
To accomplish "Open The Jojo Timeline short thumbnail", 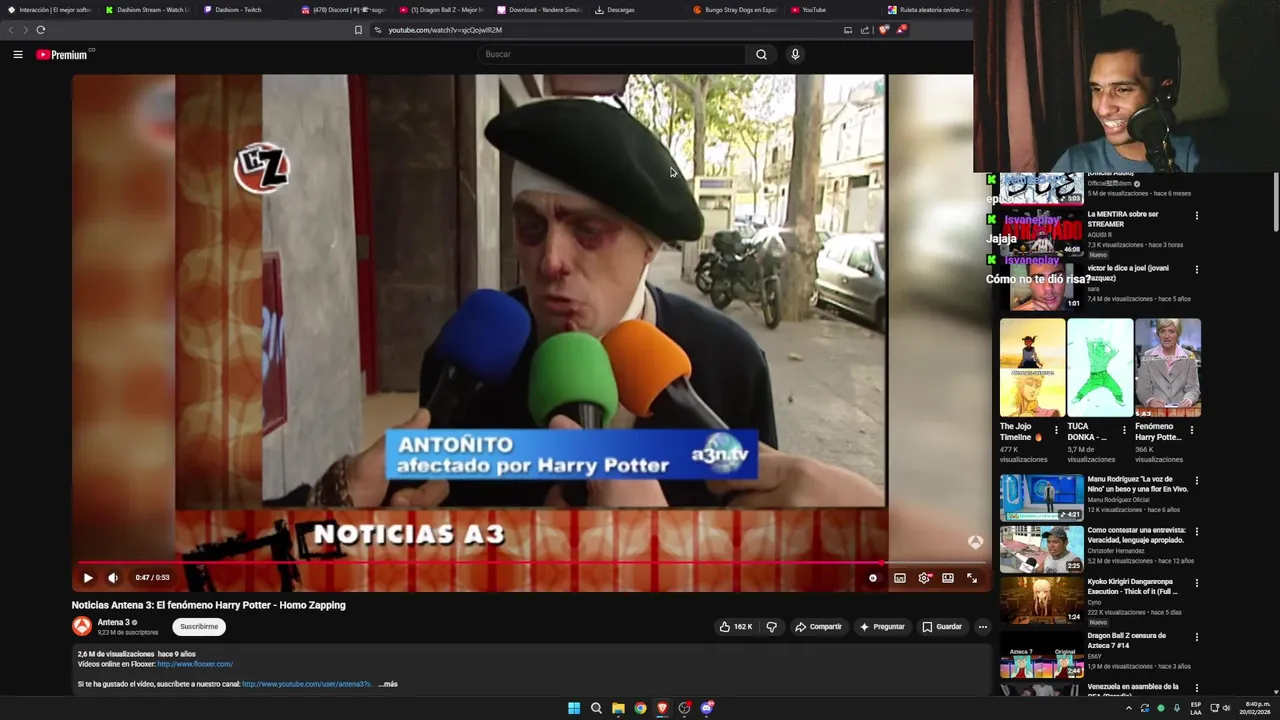I will (1032, 367).
